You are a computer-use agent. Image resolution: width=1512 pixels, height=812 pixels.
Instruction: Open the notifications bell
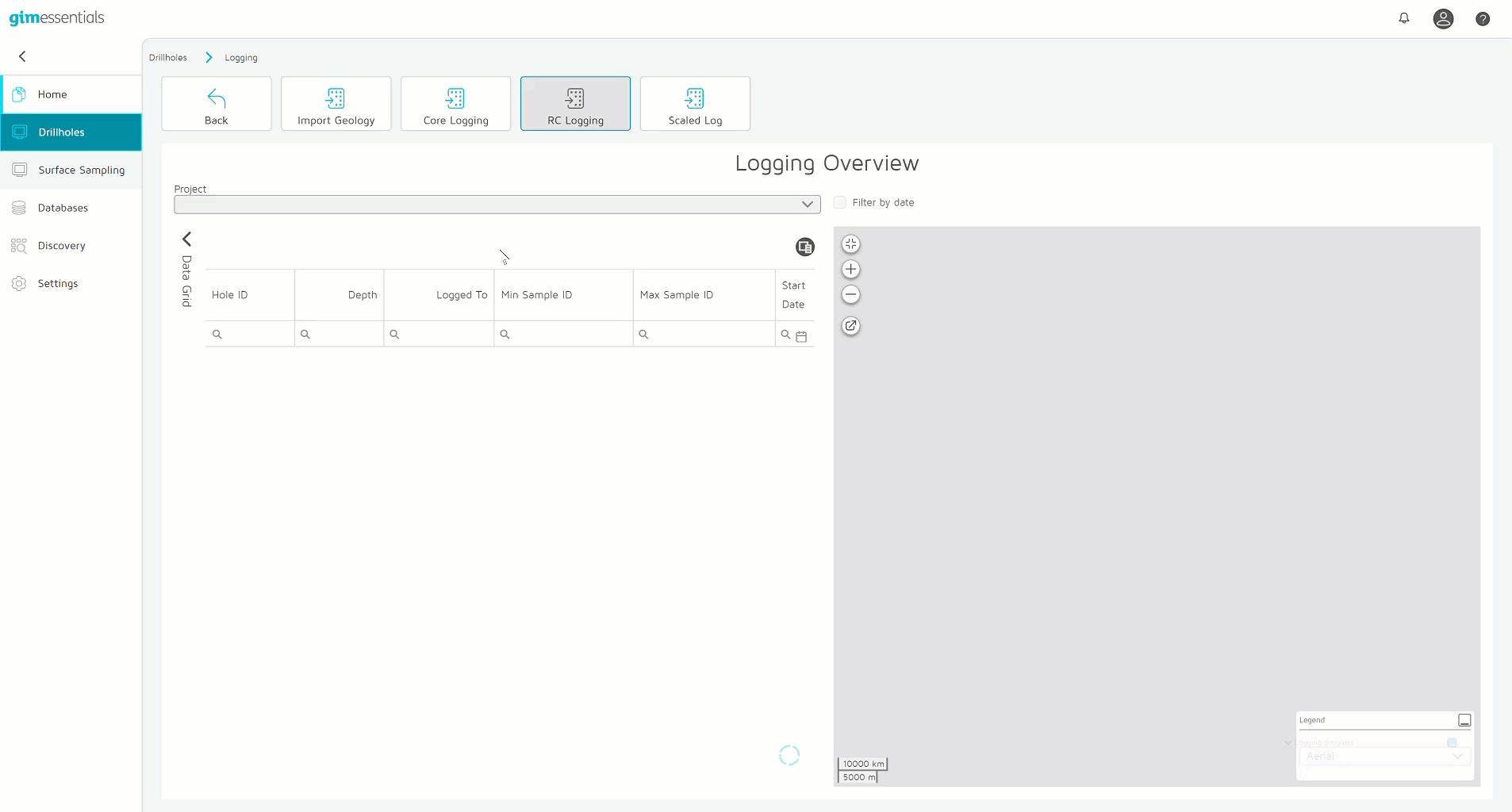tap(1403, 18)
